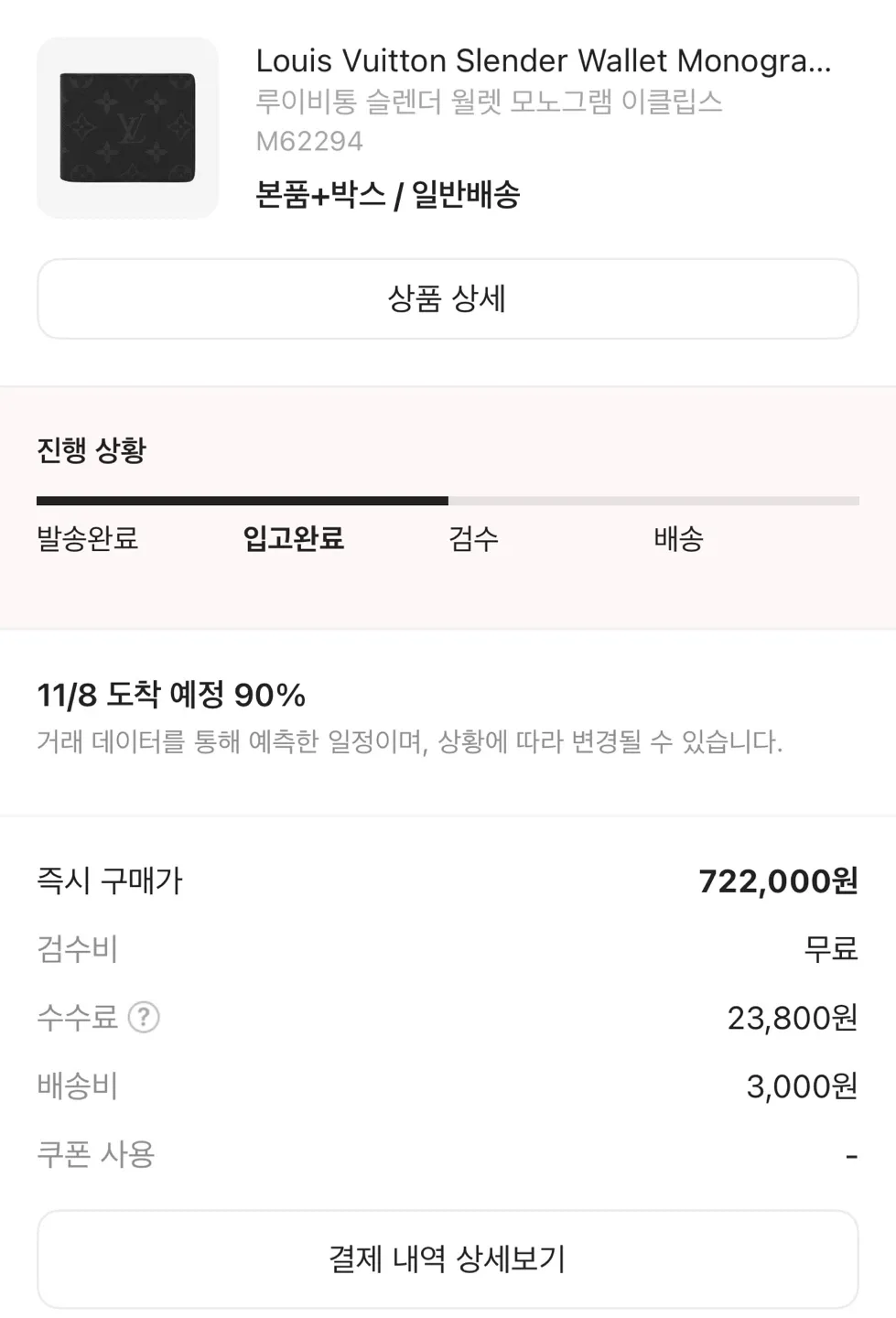Click the 3,000원 shipping fee amount
The width and height of the screenshot is (896, 1318).
pyautogui.click(x=802, y=1086)
